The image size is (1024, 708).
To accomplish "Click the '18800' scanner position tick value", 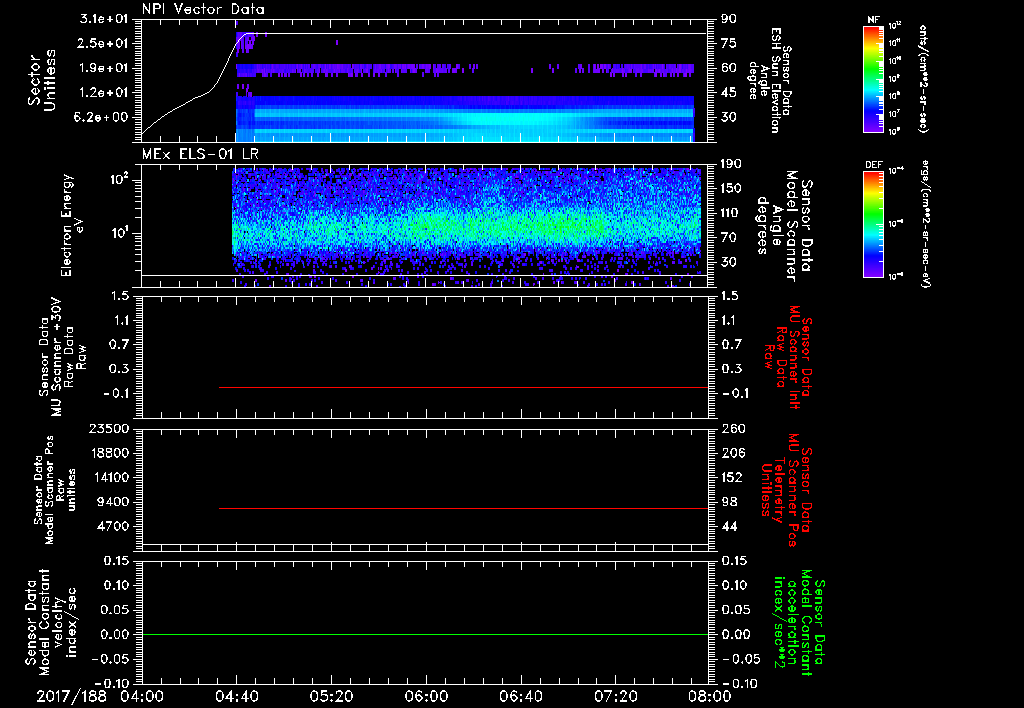I will [x=109, y=453].
